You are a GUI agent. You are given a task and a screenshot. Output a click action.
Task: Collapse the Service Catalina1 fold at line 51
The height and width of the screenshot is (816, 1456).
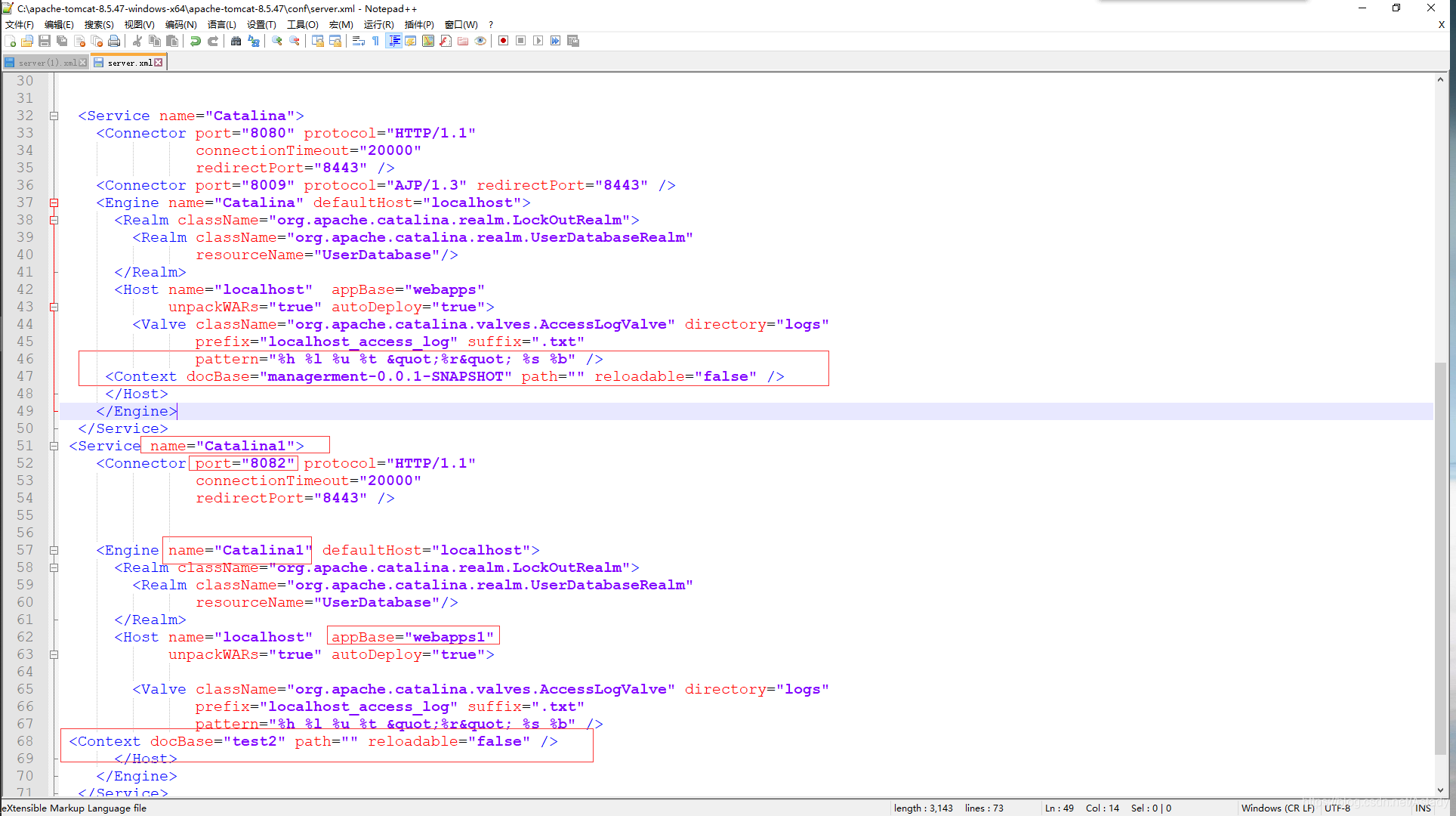click(54, 446)
